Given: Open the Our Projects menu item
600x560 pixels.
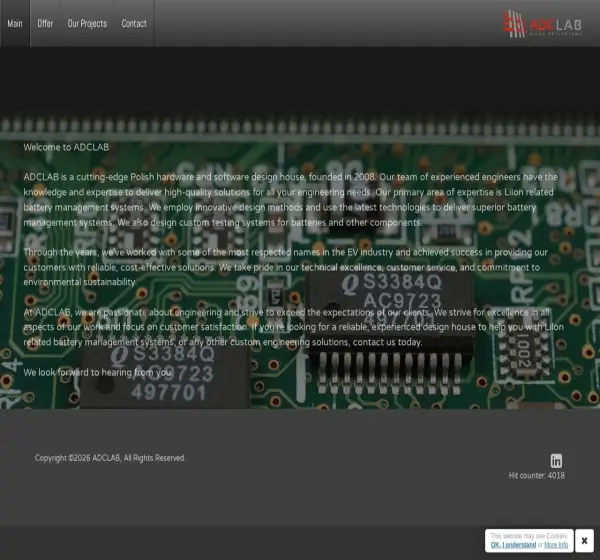Looking at the screenshot, I should (87, 23).
